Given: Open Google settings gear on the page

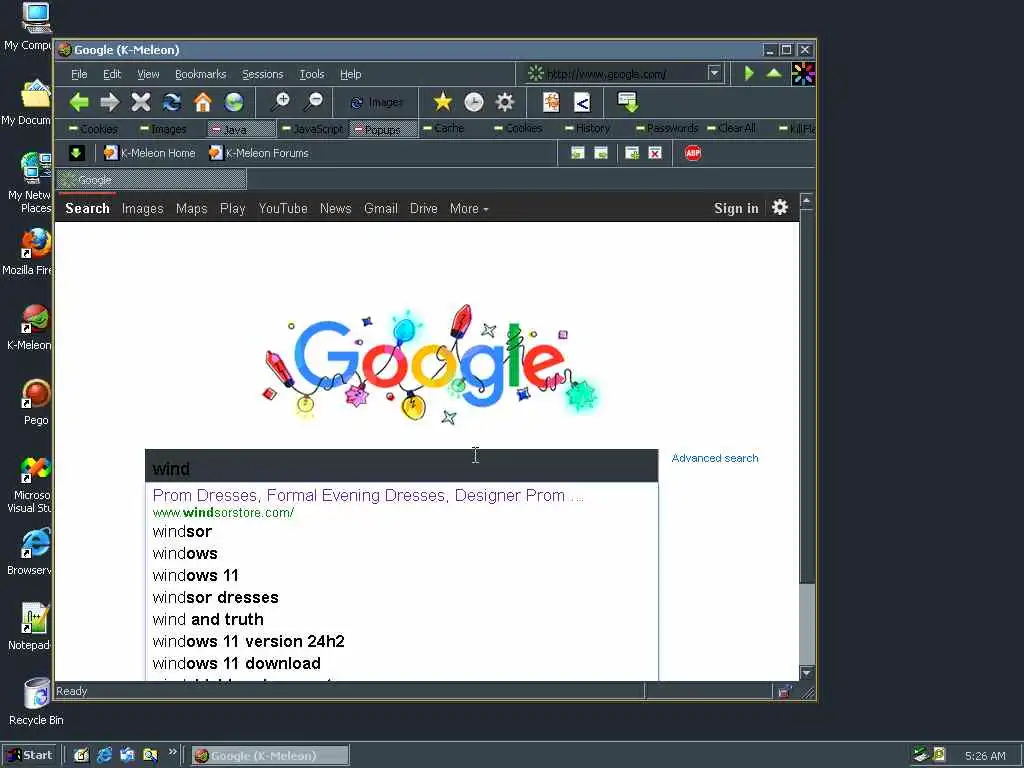Looking at the screenshot, I should pyautogui.click(x=780, y=208).
